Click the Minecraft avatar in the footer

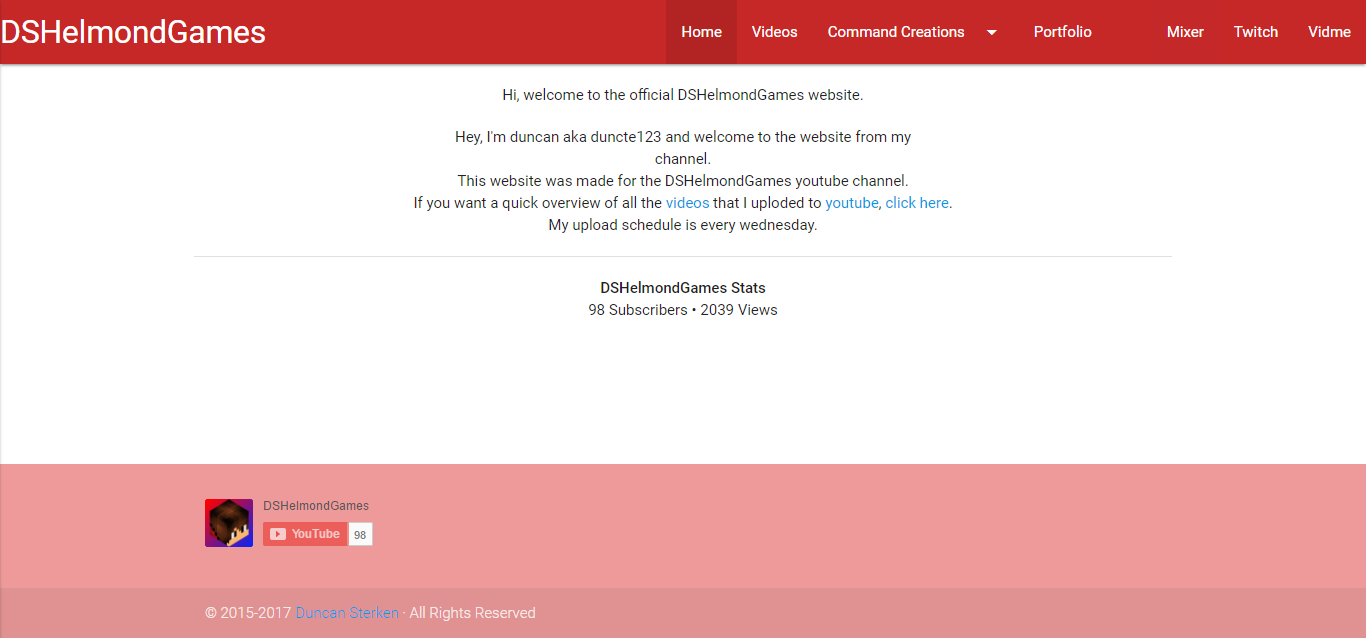click(229, 523)
